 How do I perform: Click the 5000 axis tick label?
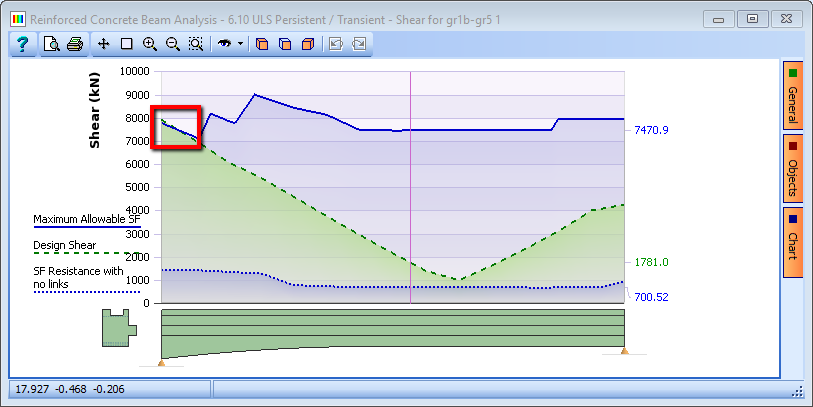click(x=137, y=187)
